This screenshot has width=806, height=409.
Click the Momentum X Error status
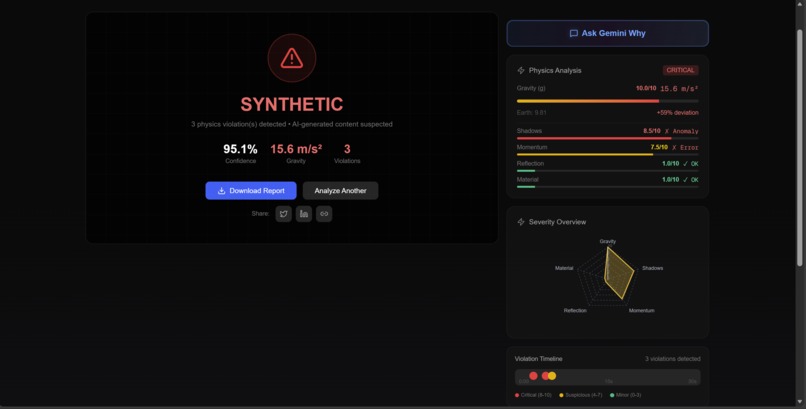[x=685, y=147]
